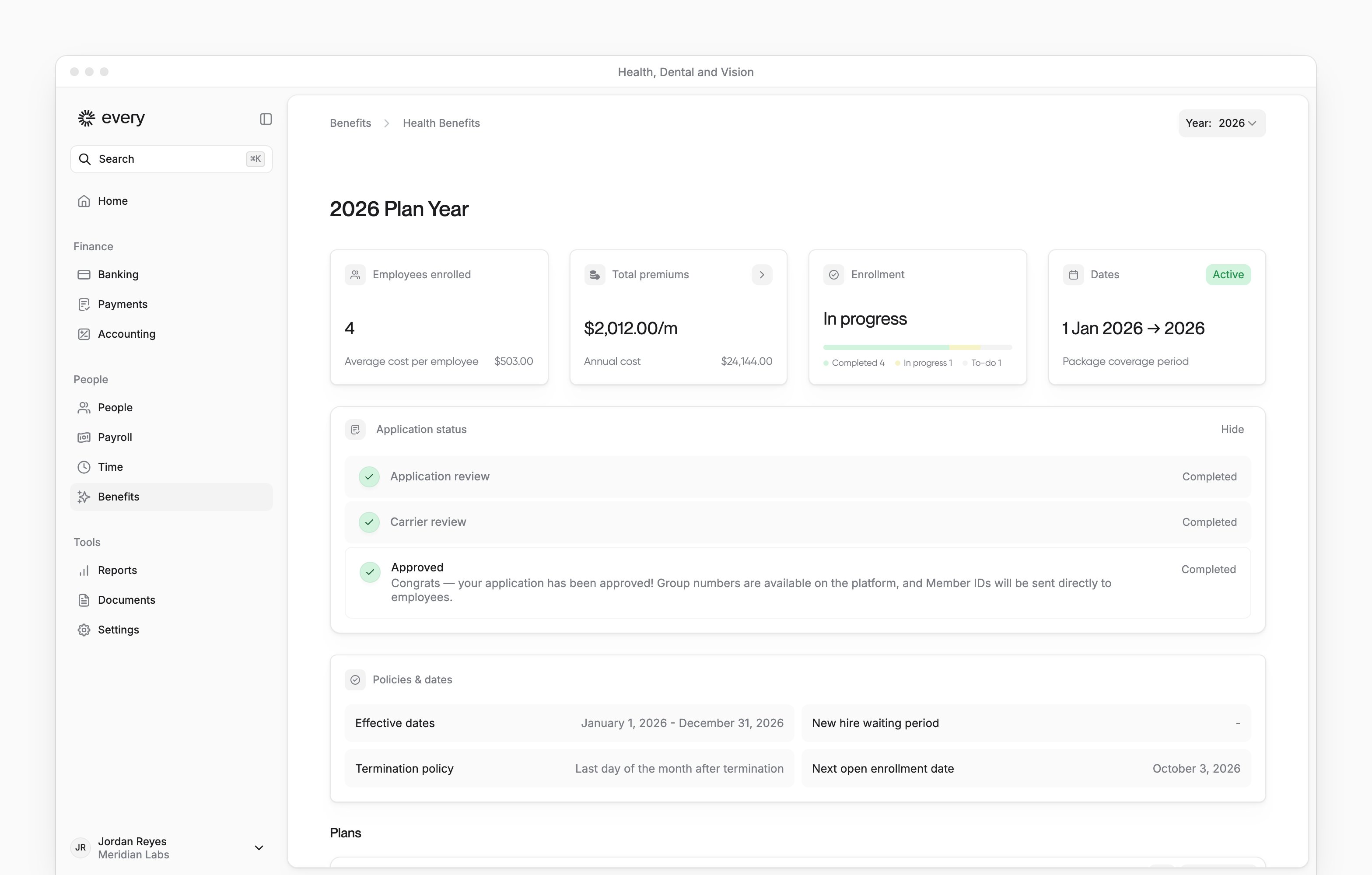Click the "January 1, 2026 - December 31, 2026" value
The image size is (1372, 875).
pos(682,723)
